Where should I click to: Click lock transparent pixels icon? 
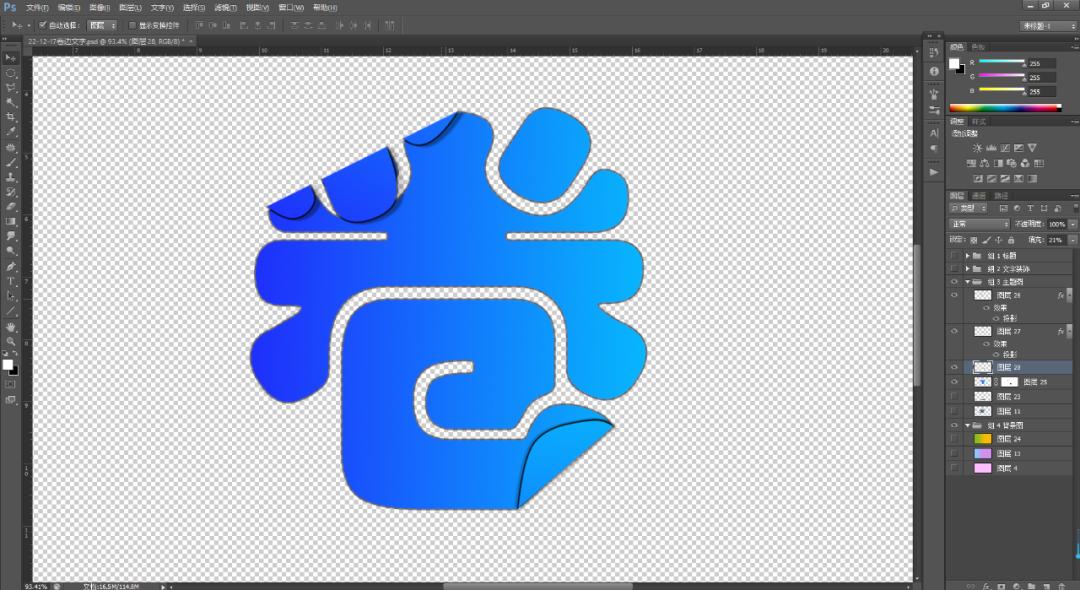point(973,240)
